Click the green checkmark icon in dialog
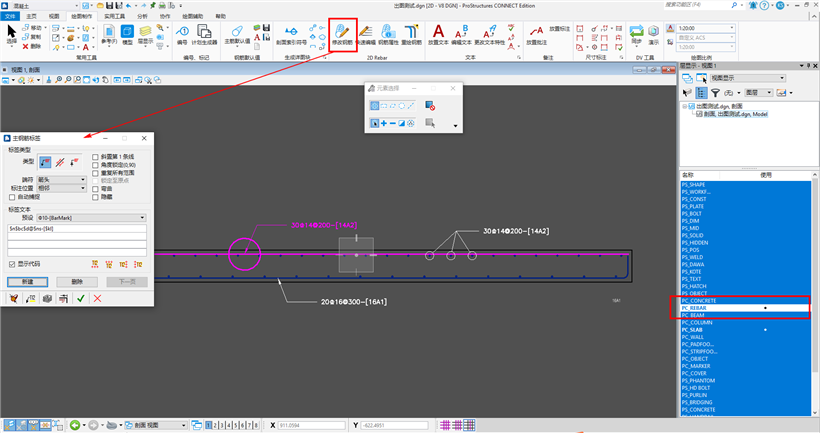 (79, 298)
